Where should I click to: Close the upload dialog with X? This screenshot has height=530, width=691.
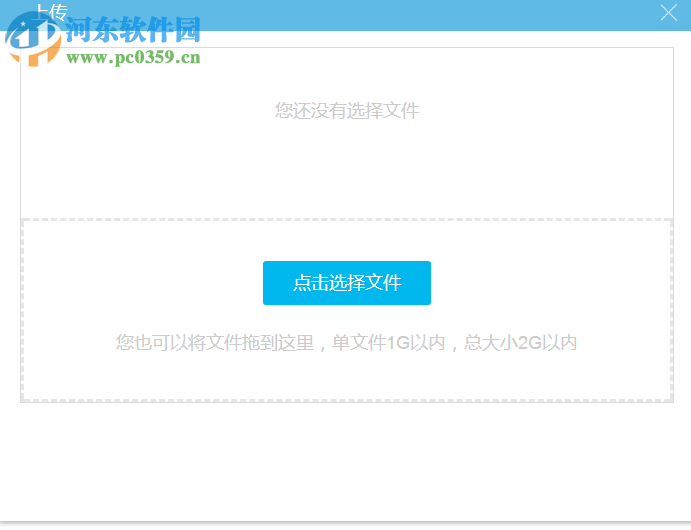click(x=669, y=13)
